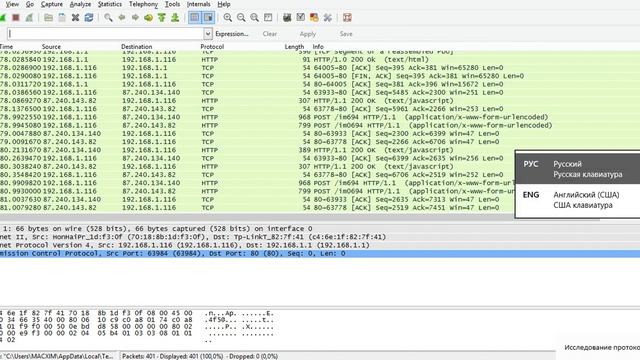Save the capture file icon
Image resolution: width=640 pixels, height=360 pixels.
[62, 18]
